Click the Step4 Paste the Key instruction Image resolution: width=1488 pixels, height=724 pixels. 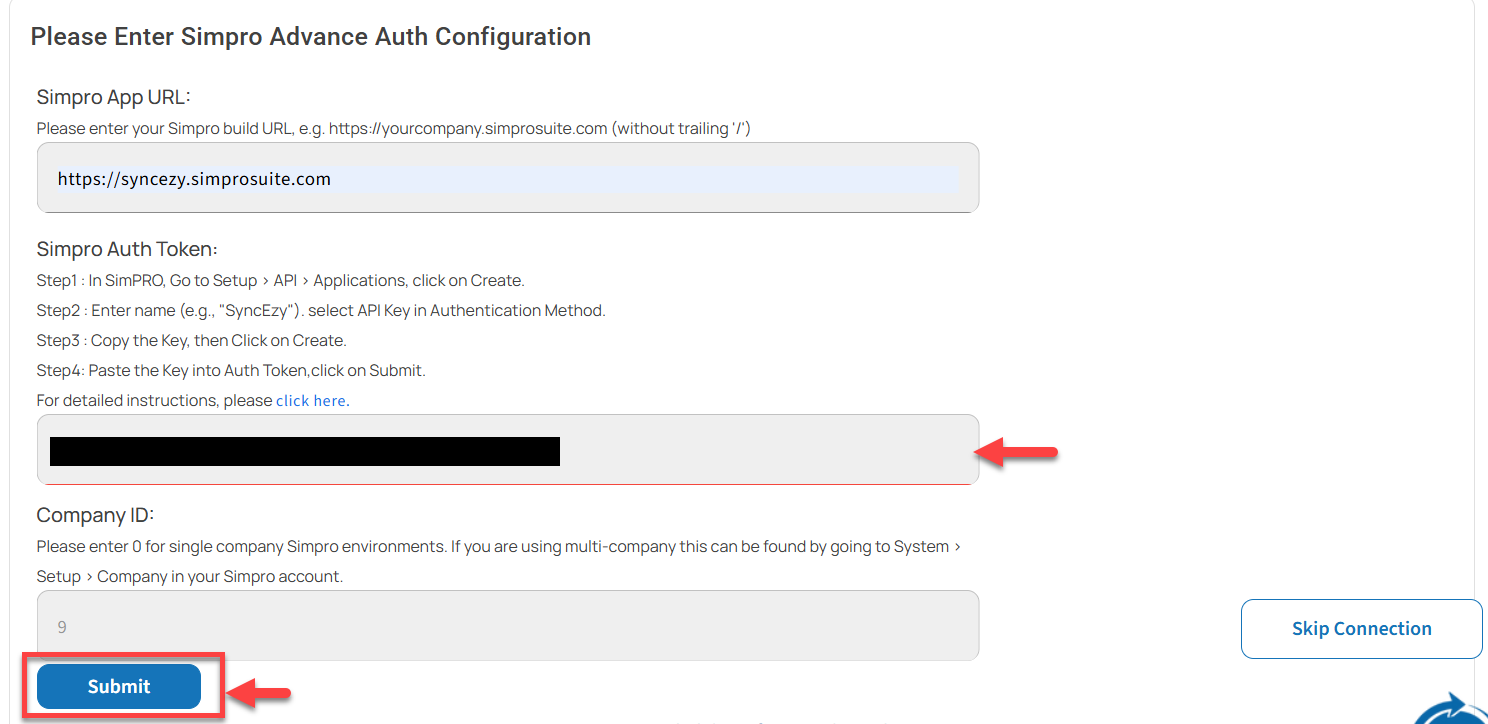coord(231,370)
